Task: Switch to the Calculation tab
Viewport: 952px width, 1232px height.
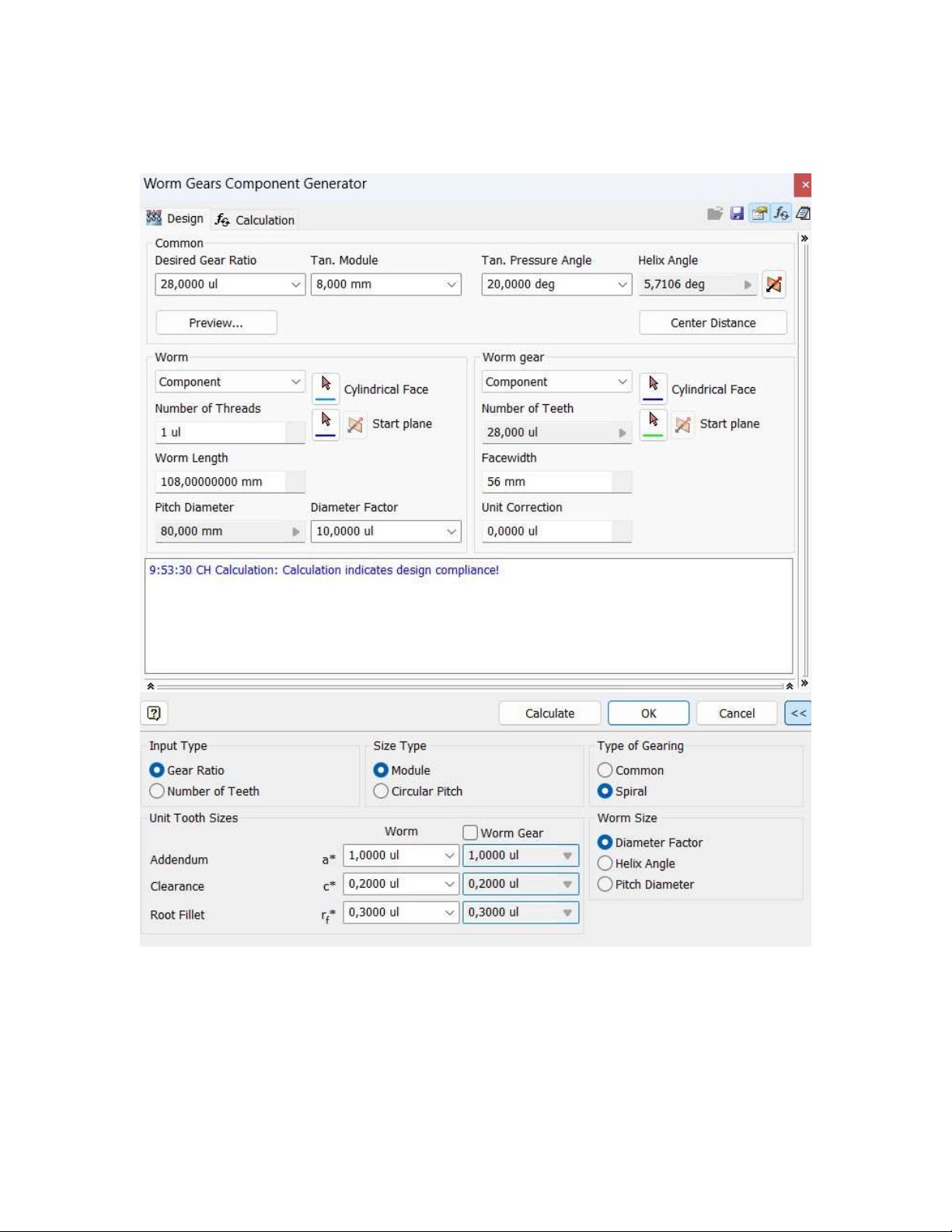Action: [255, 220]
